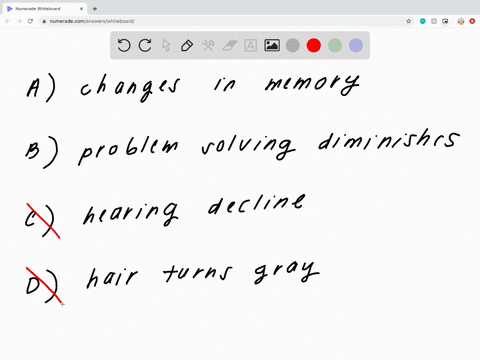Select the pen drawing tool

click(187, 45)
